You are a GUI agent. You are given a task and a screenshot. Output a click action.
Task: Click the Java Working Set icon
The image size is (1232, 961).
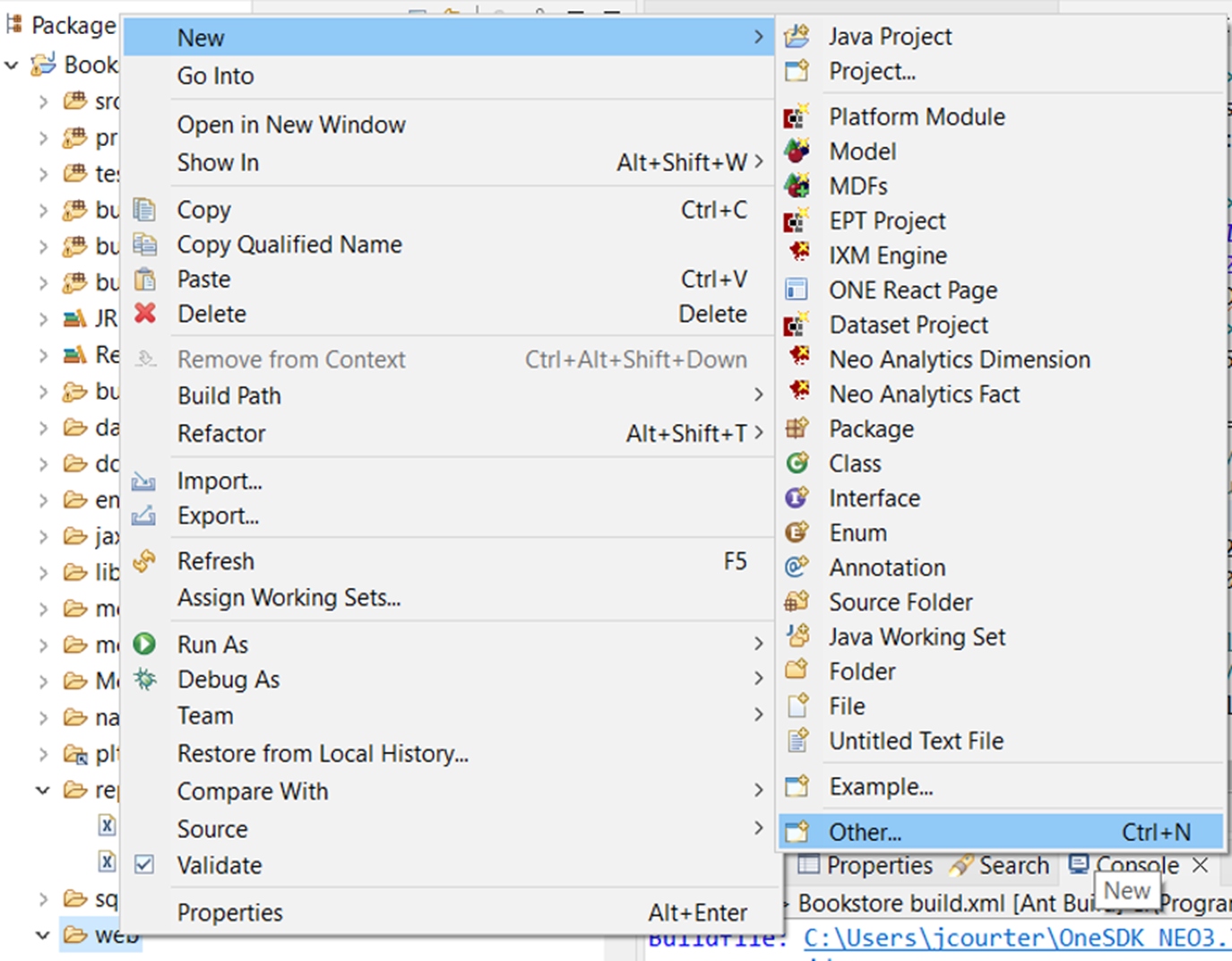click(797, 636)
